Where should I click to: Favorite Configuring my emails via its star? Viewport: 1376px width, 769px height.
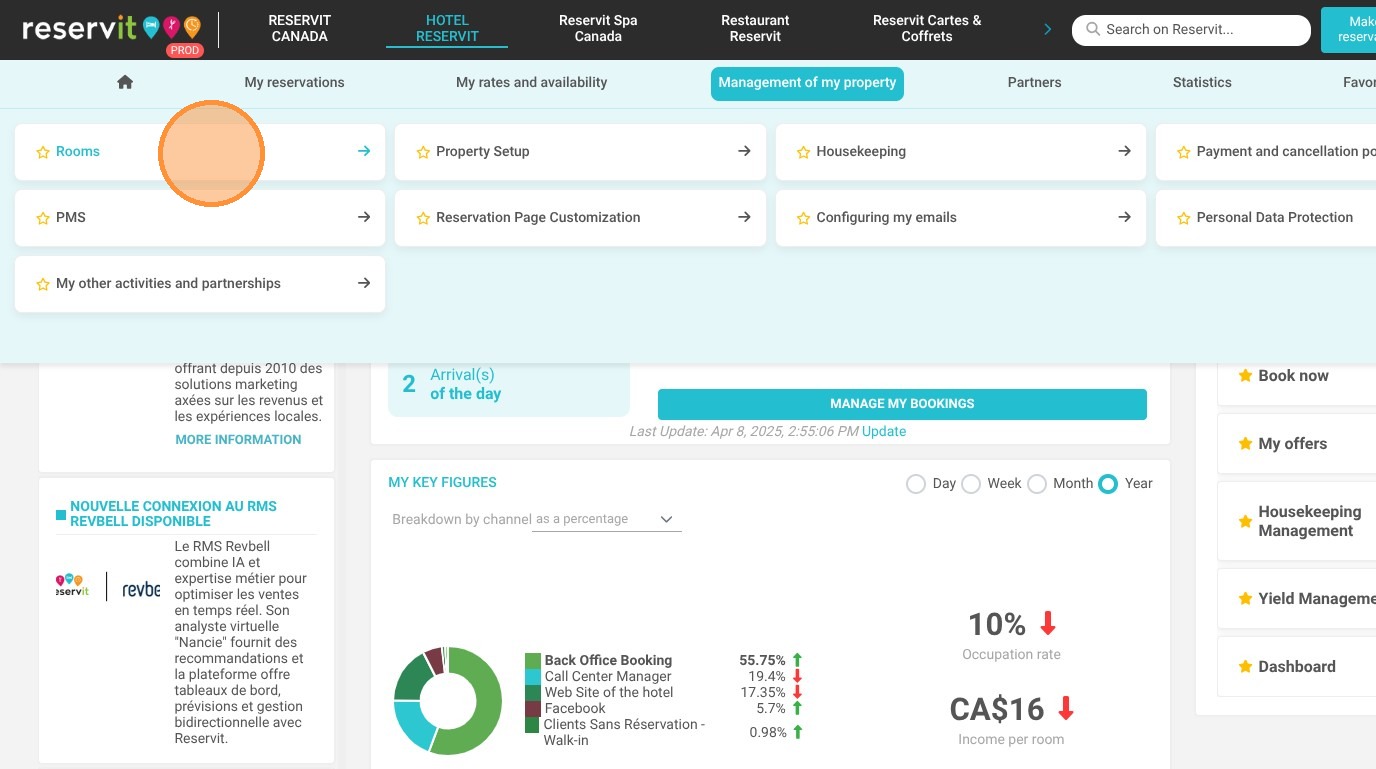803,218
